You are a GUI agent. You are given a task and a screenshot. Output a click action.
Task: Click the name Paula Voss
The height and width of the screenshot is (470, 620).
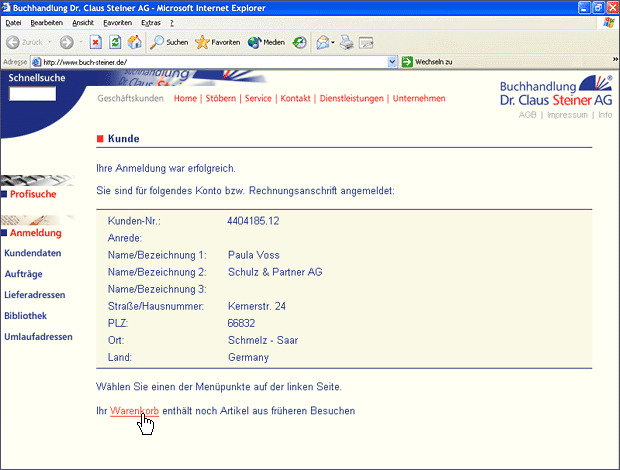point(254,255)
